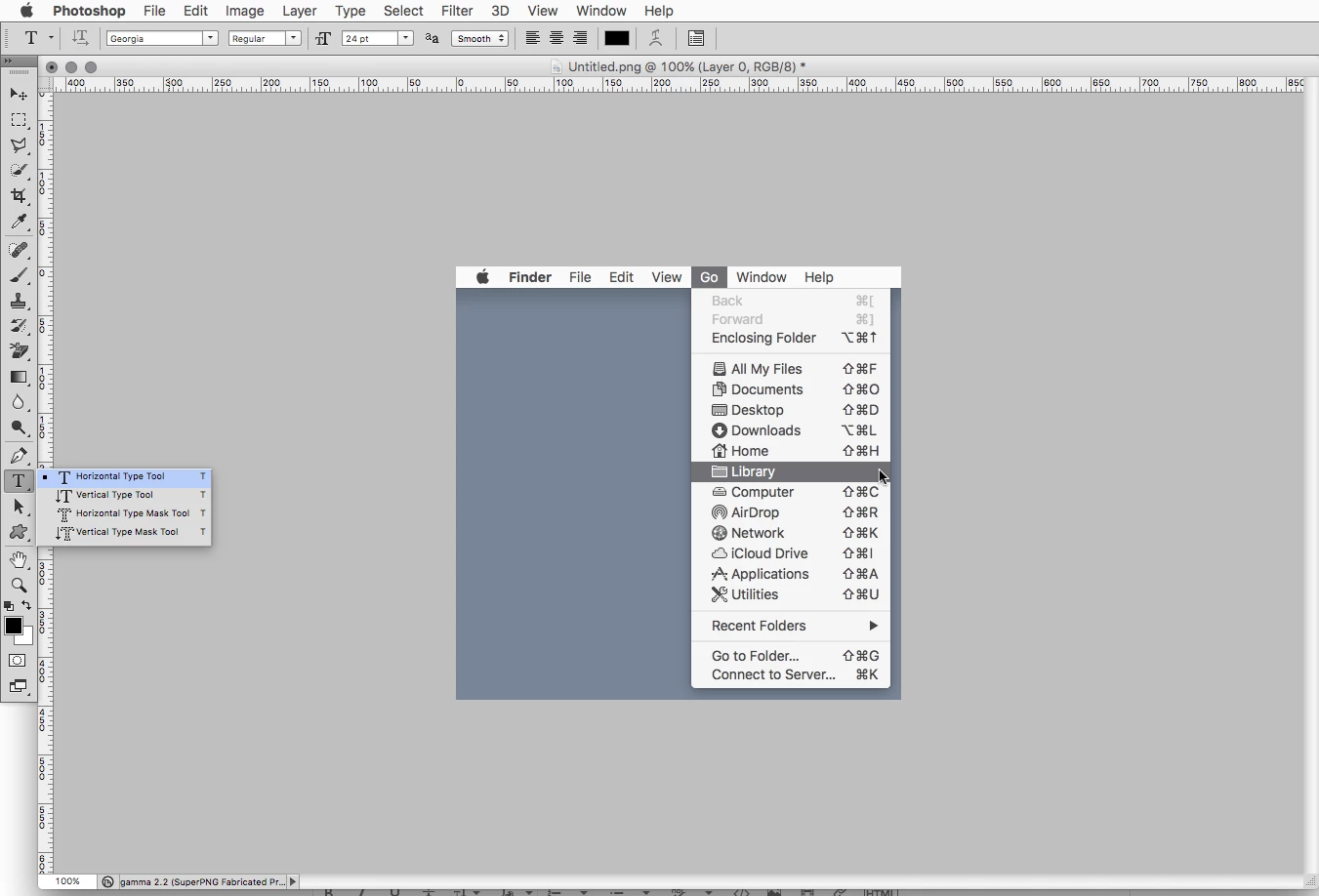The width and height of the screenshot is (1319, 896).
Task: Click the 100% zoom level field
Action: 67,881
